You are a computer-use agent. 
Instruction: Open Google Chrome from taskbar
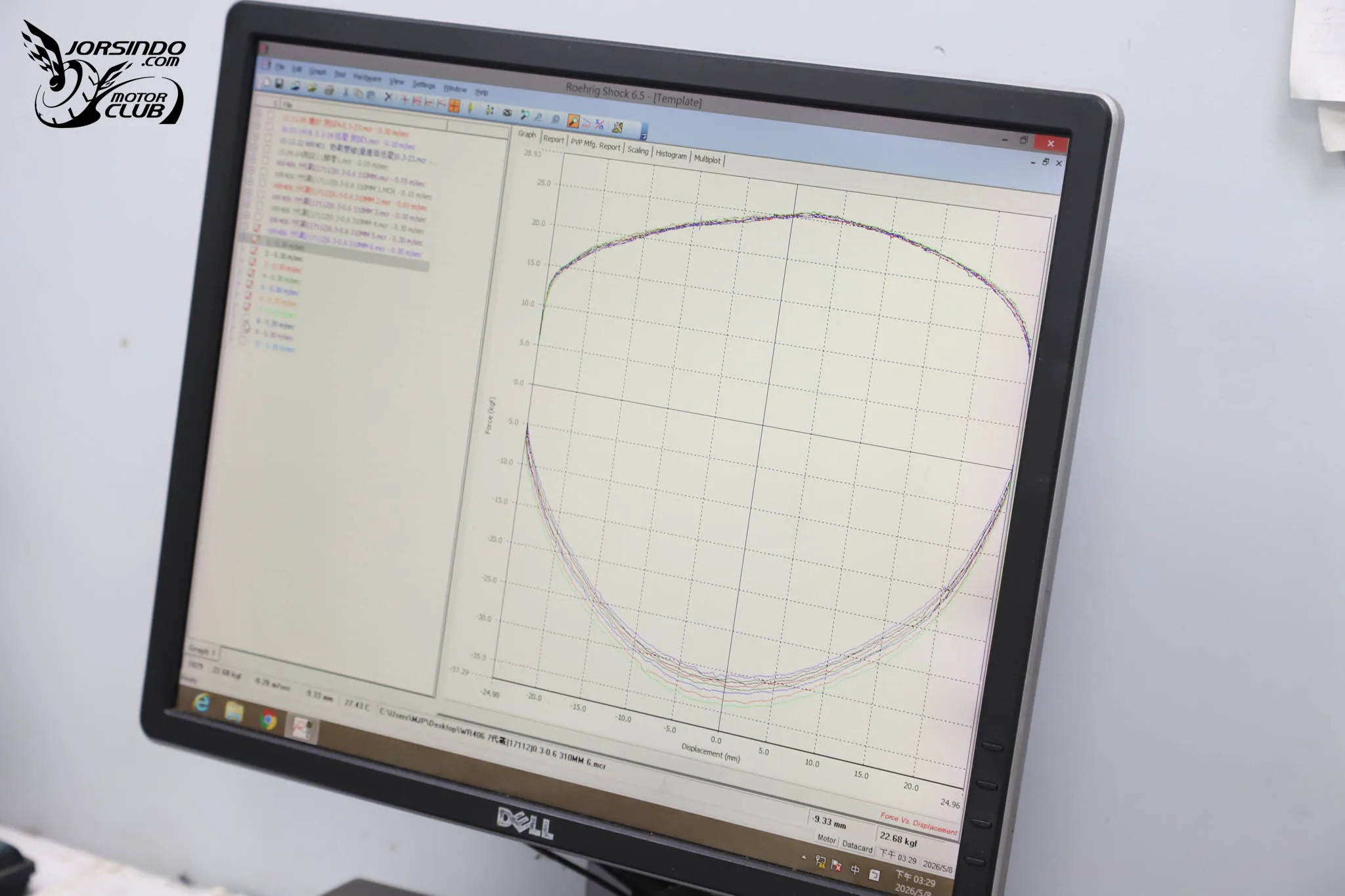[x=267, y=720]
